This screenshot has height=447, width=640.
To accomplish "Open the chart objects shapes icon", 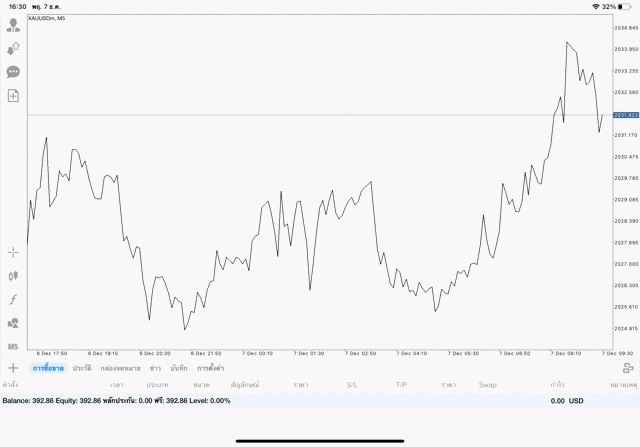I will 13,323.
